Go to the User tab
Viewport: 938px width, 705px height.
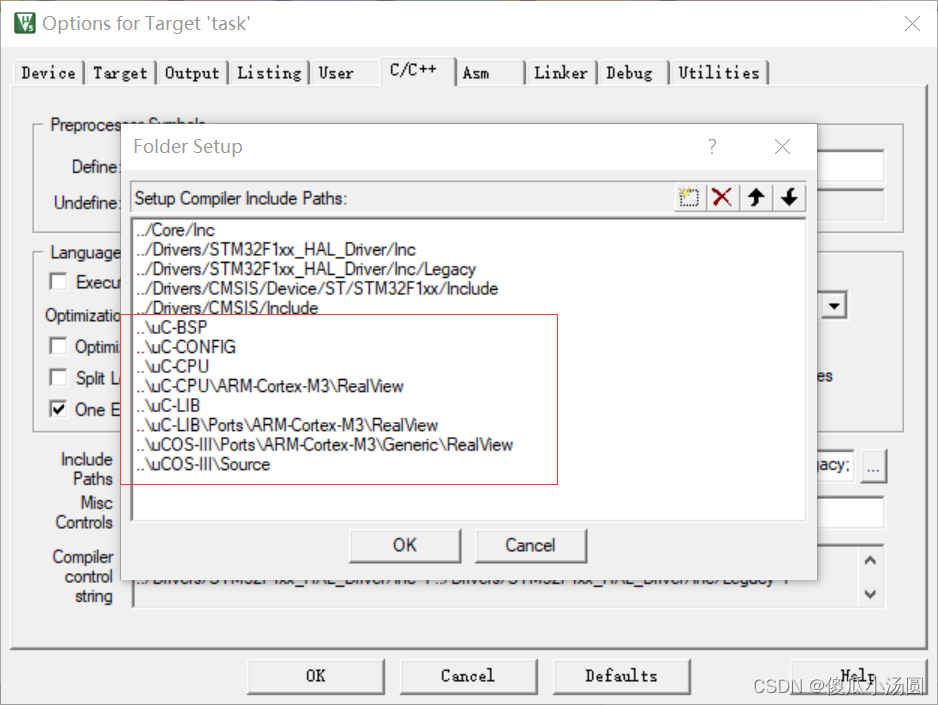click(x=336, y=73)
